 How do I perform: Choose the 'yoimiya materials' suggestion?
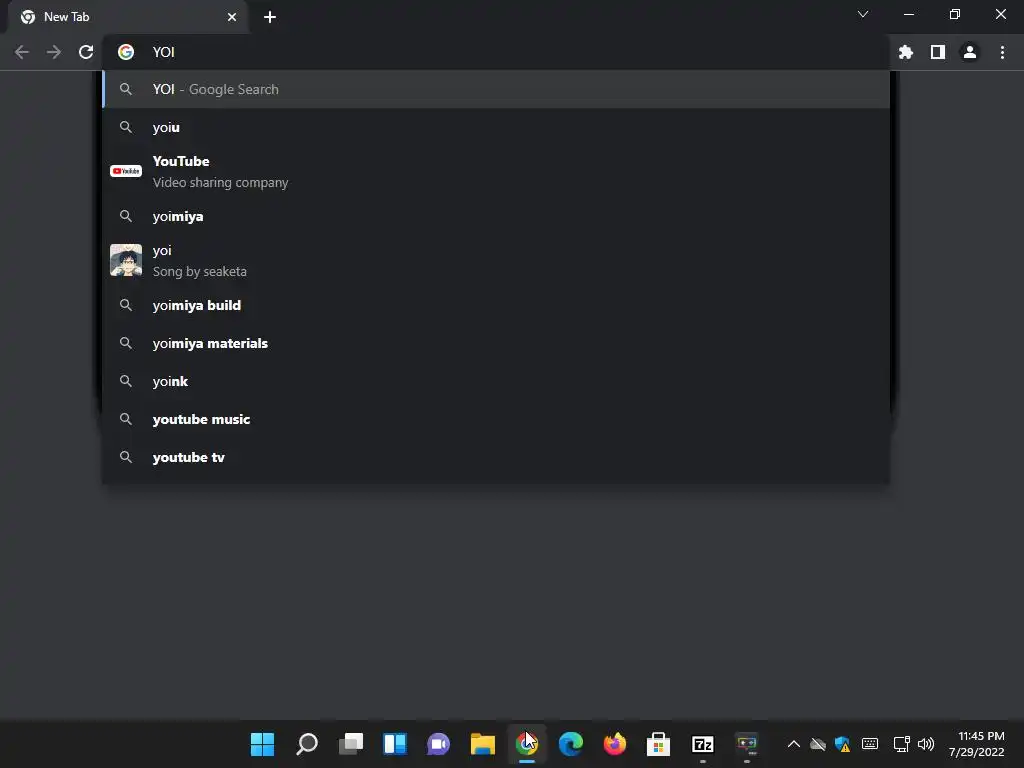click(496, 343)
